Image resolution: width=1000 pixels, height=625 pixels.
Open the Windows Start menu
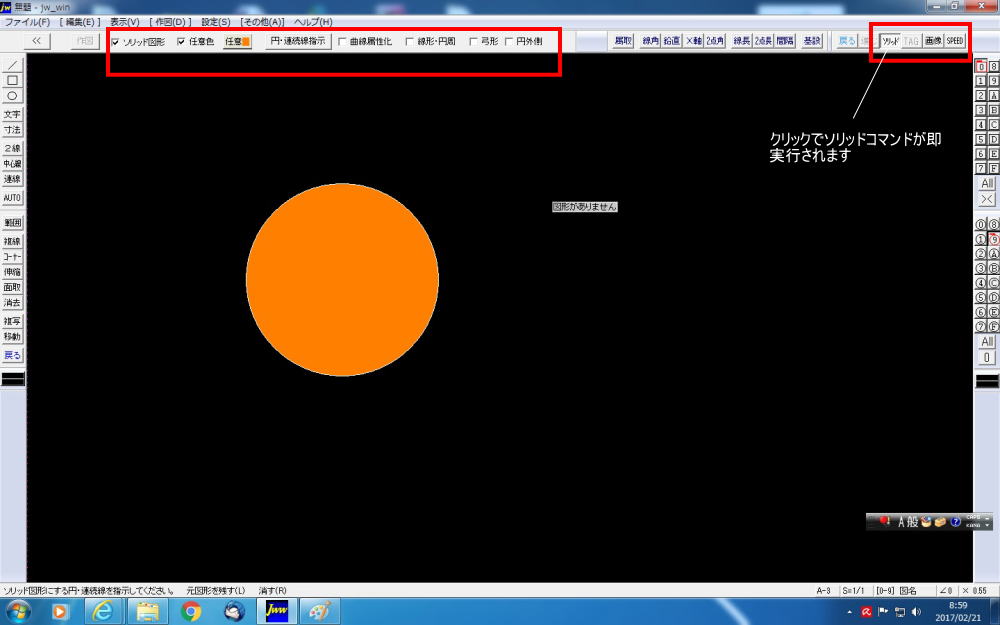(17, 612)
